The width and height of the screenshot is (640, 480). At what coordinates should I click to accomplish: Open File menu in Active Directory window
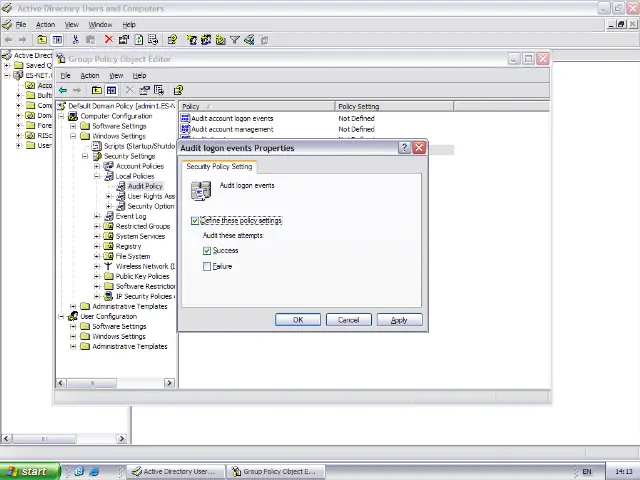coord(21,24)
